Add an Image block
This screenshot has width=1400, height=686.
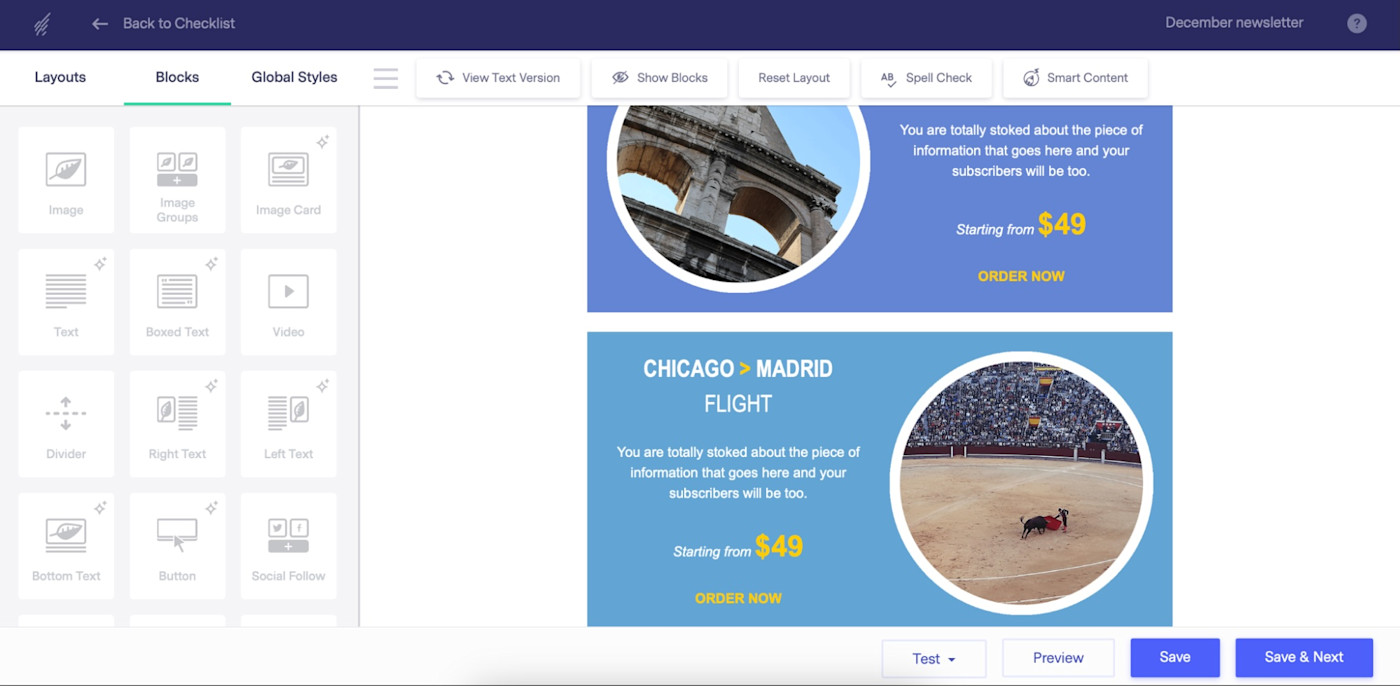[x=66, y=180]
